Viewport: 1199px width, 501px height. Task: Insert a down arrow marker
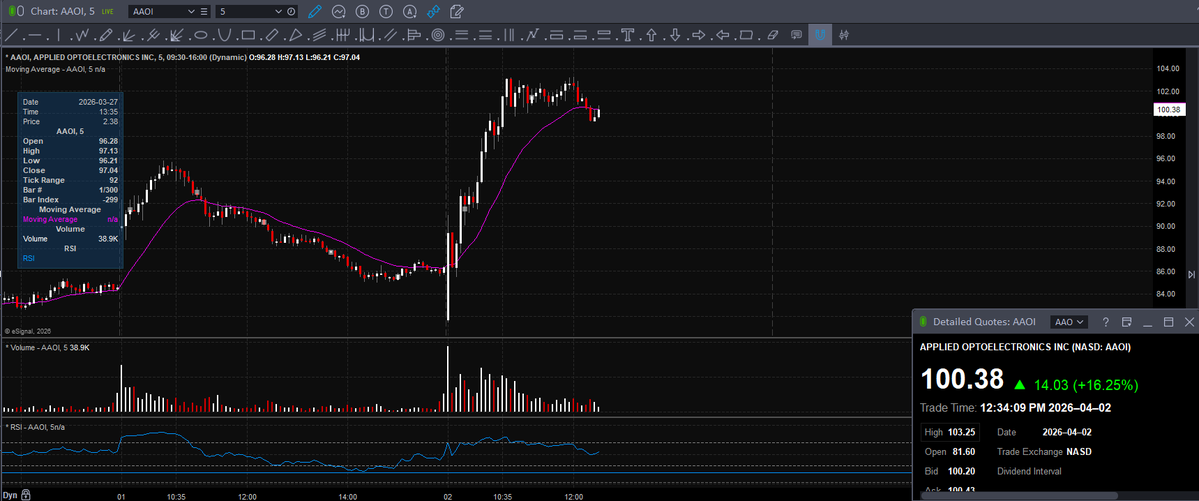(x=675, y=34)
